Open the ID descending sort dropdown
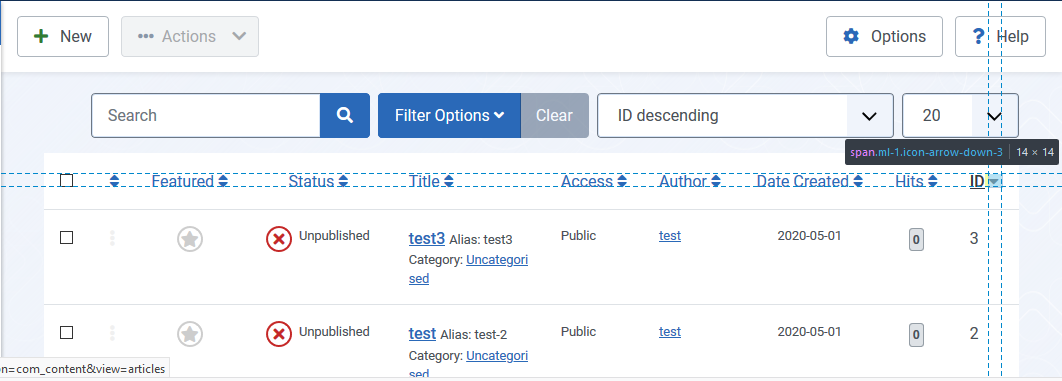Image resolution: width=1062 pixels, height=381 pixels. [x=745, y=116]
